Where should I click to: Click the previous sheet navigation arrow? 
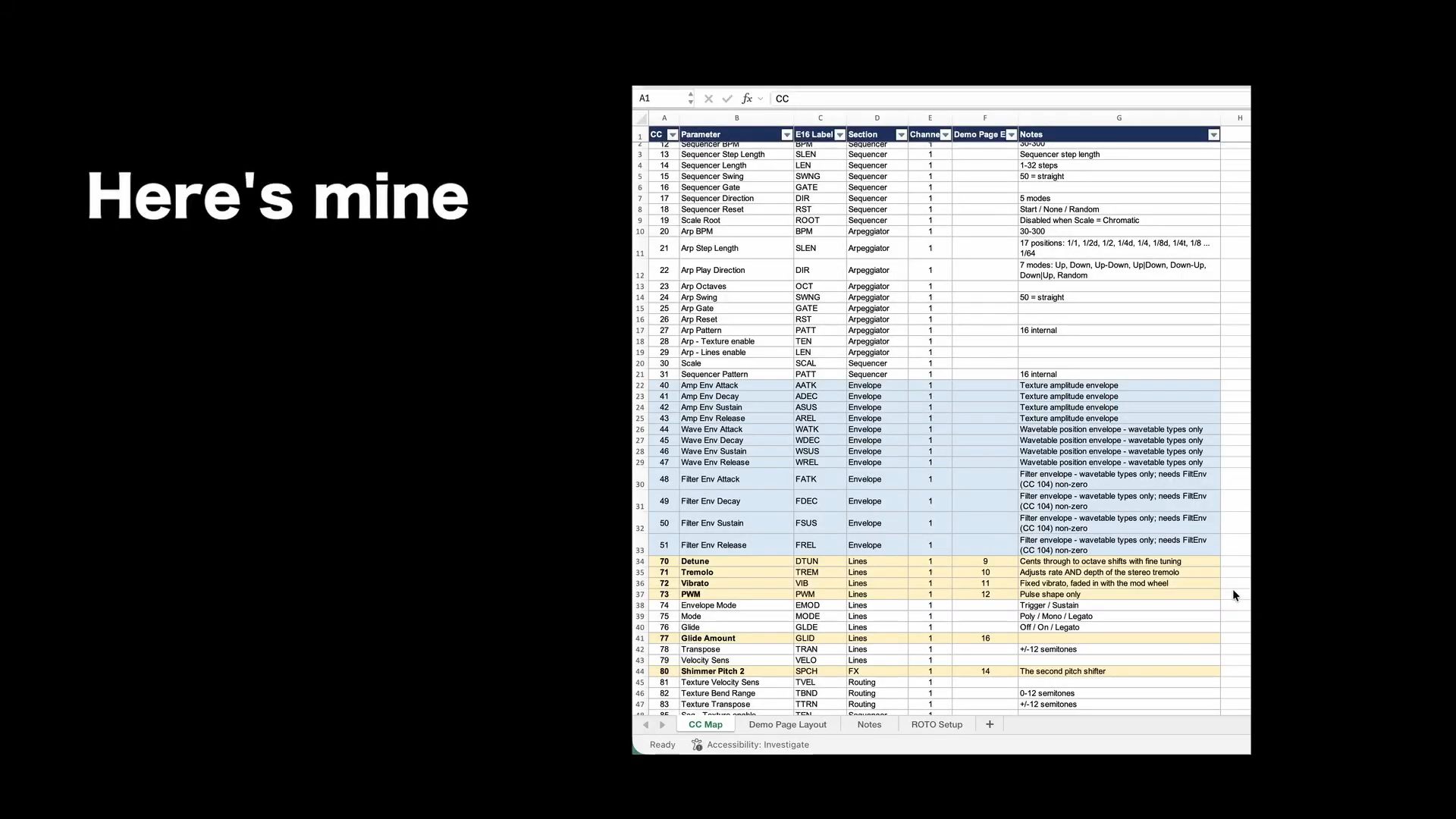coord(646,725)
